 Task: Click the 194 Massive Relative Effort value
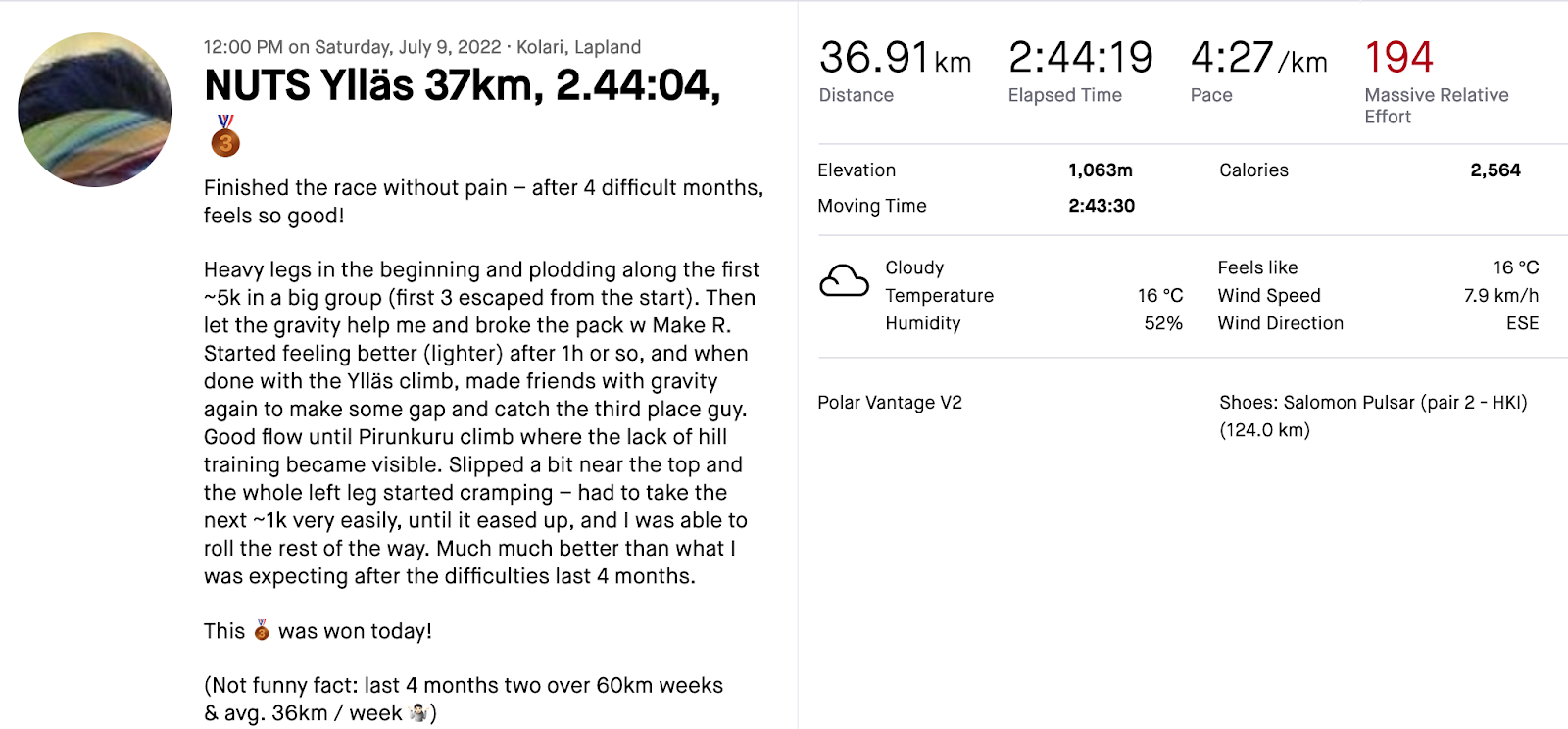[1398, 57]
